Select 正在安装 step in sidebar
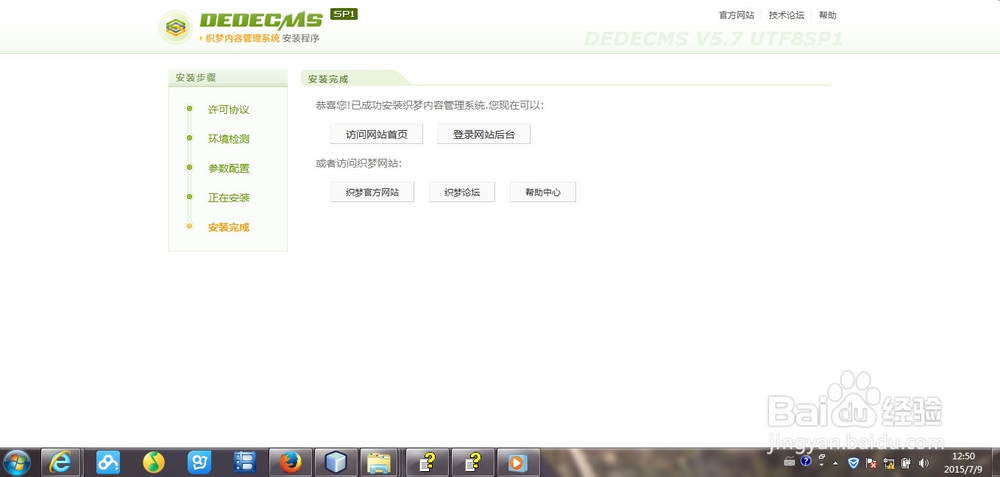The image size is (1000, 477). point(228,198)
